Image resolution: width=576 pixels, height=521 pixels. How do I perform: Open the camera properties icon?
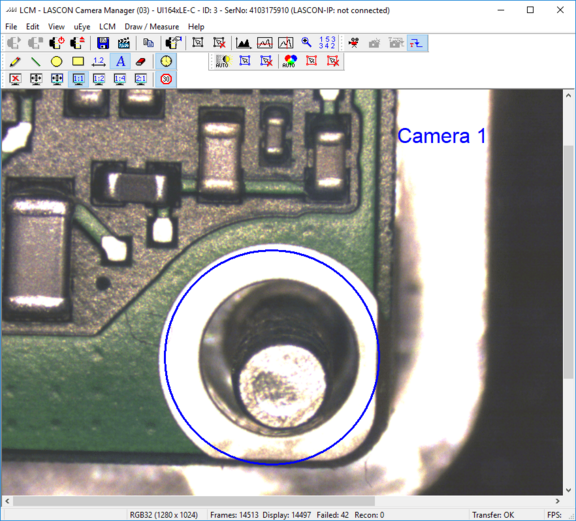click(x=173, y=43)
